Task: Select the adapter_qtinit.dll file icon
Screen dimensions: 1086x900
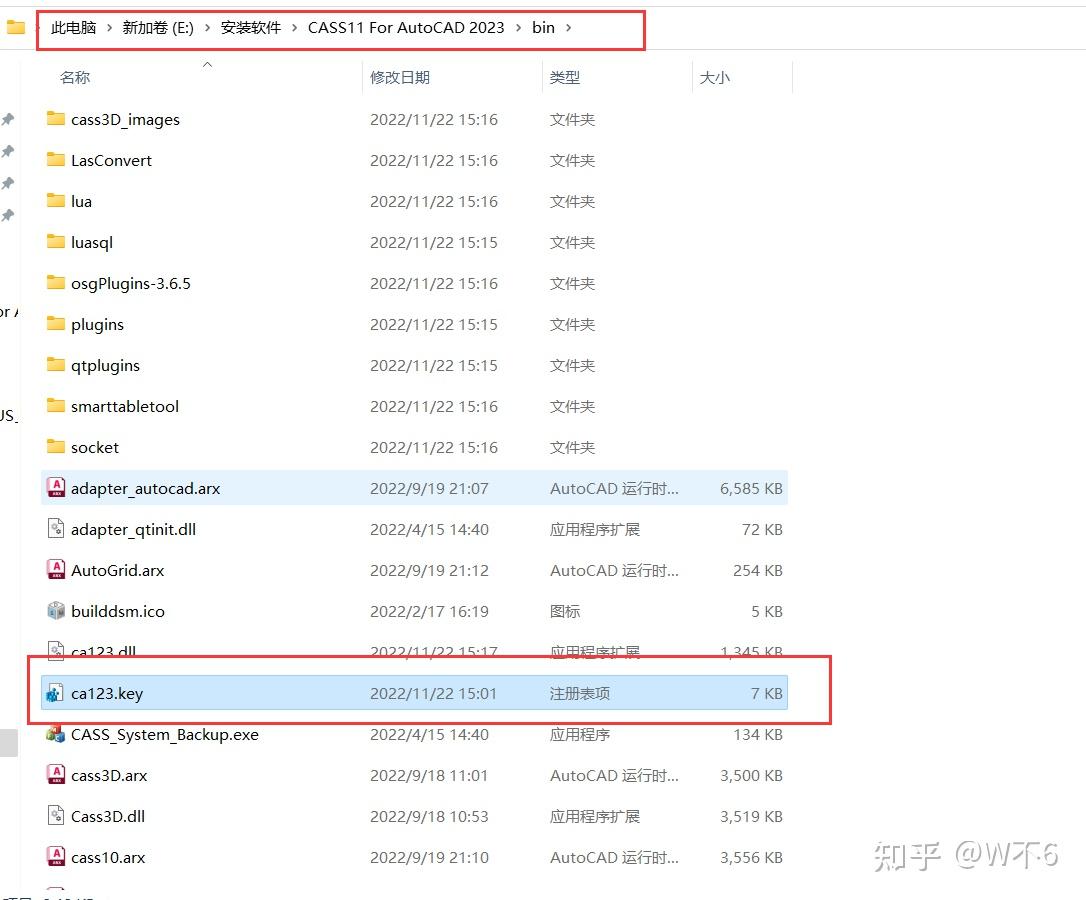Action: click(x=56, y=529)
